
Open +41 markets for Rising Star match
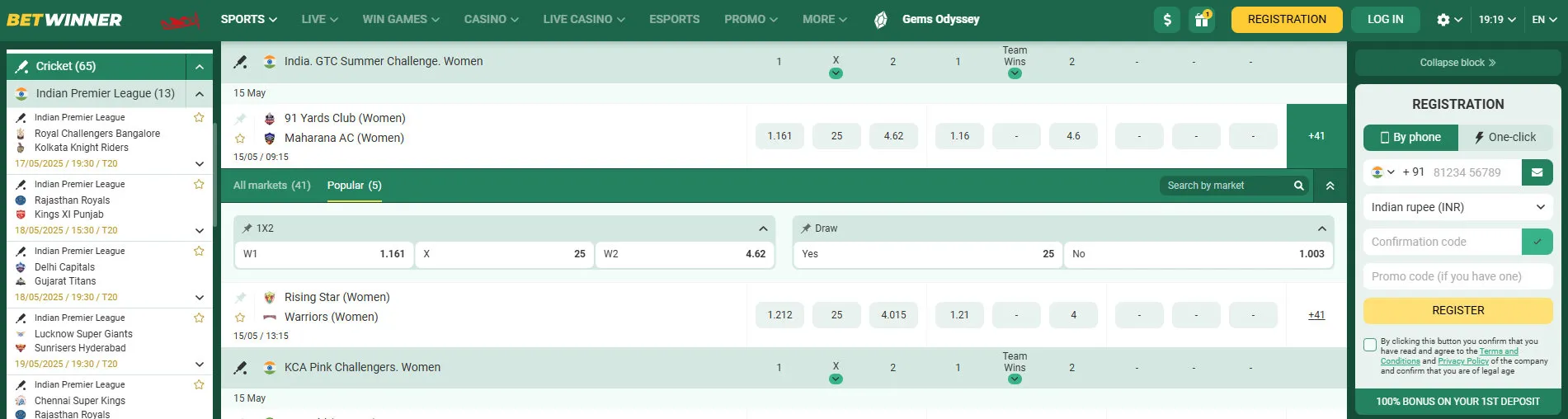tap(1316, 315)
